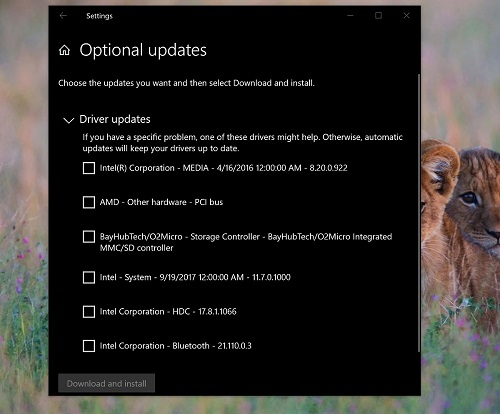Click the AMD Other hardware PCI bus label
The image size is (500, 414).
pyautogui.click(x=161, y=202)
